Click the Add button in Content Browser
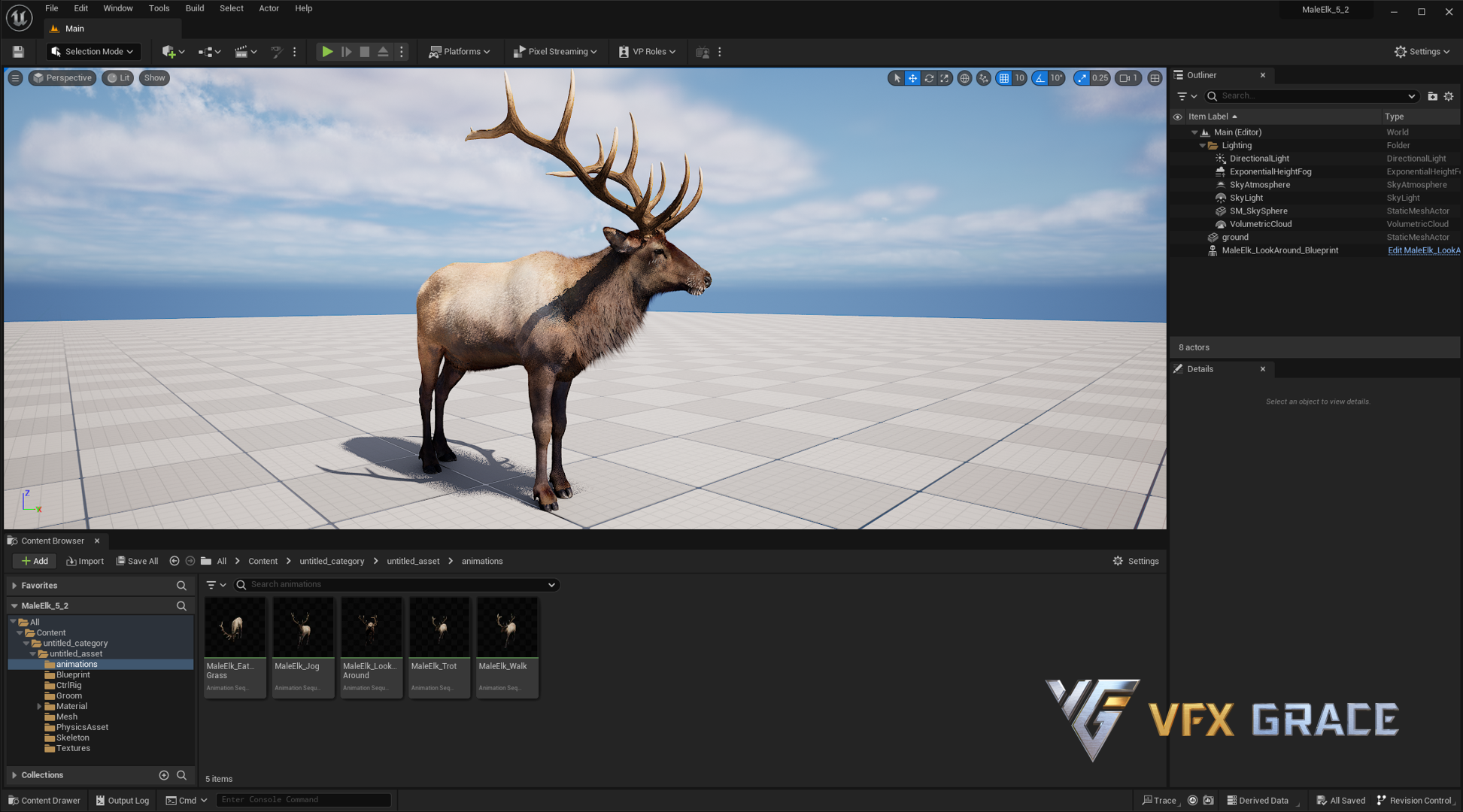Viewport: 1463px width, 812px height. point(35,562)
